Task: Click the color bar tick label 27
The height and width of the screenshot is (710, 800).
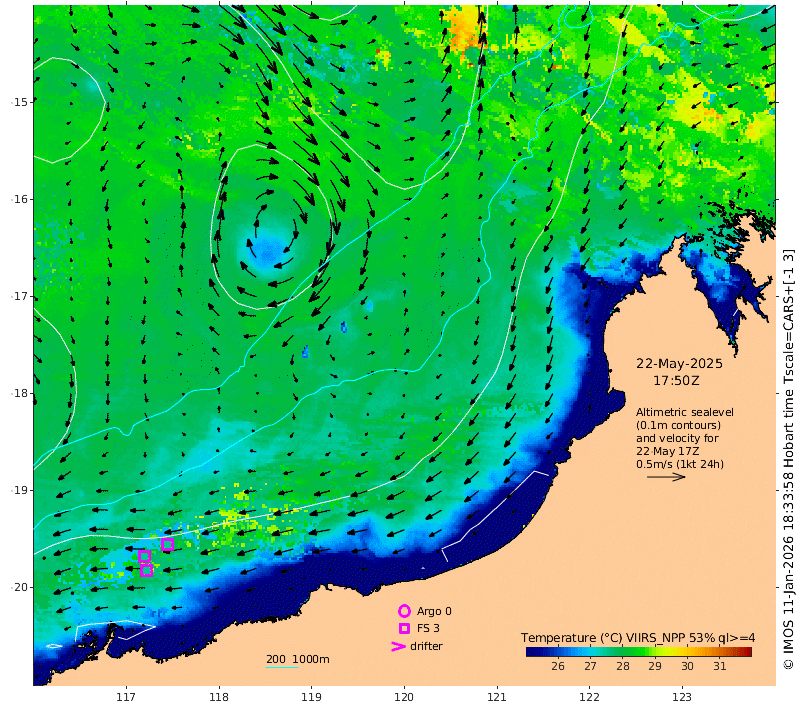Action: click(590, 666)
